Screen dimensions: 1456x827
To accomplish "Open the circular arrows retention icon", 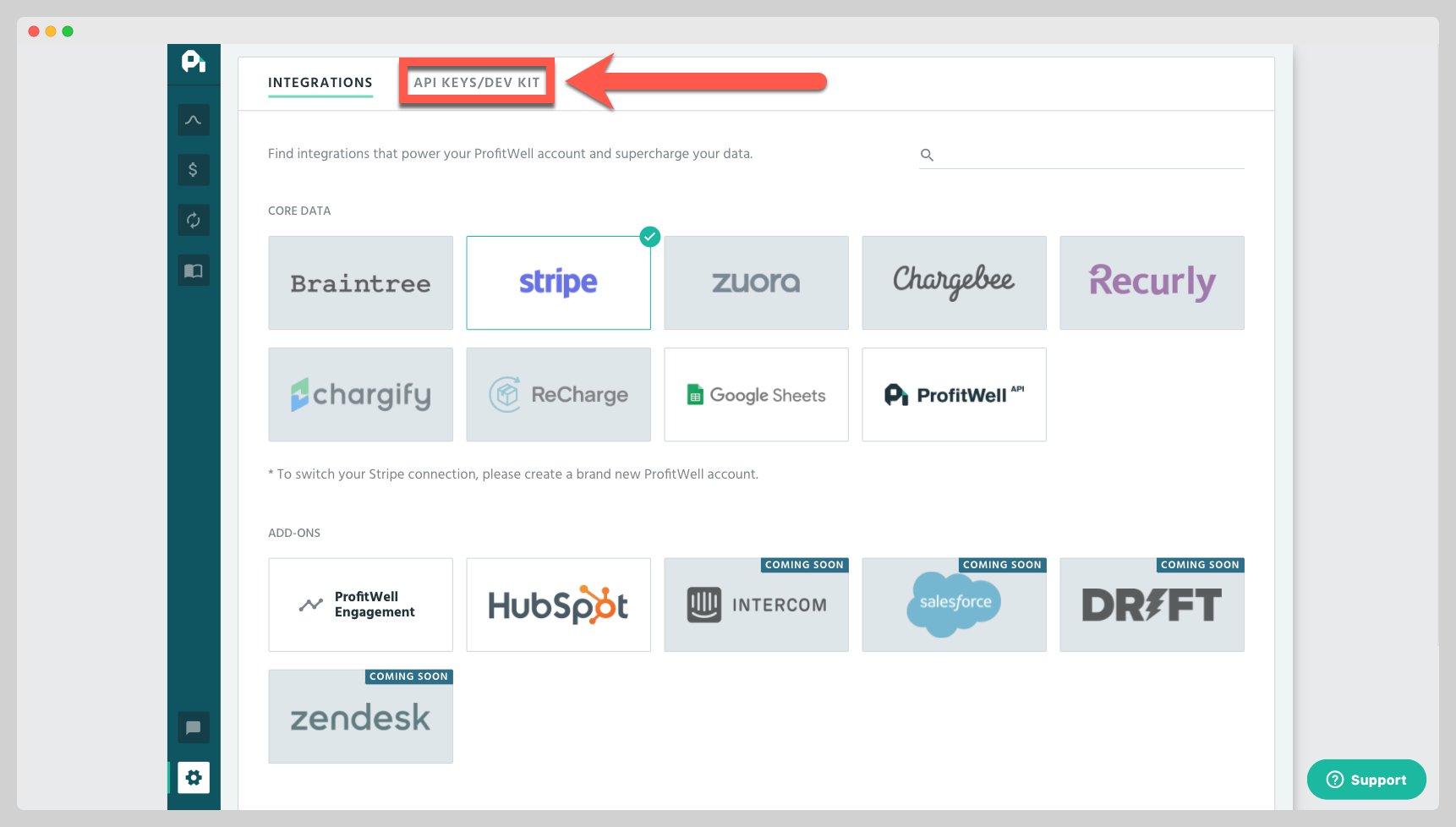I will [194, 221].
